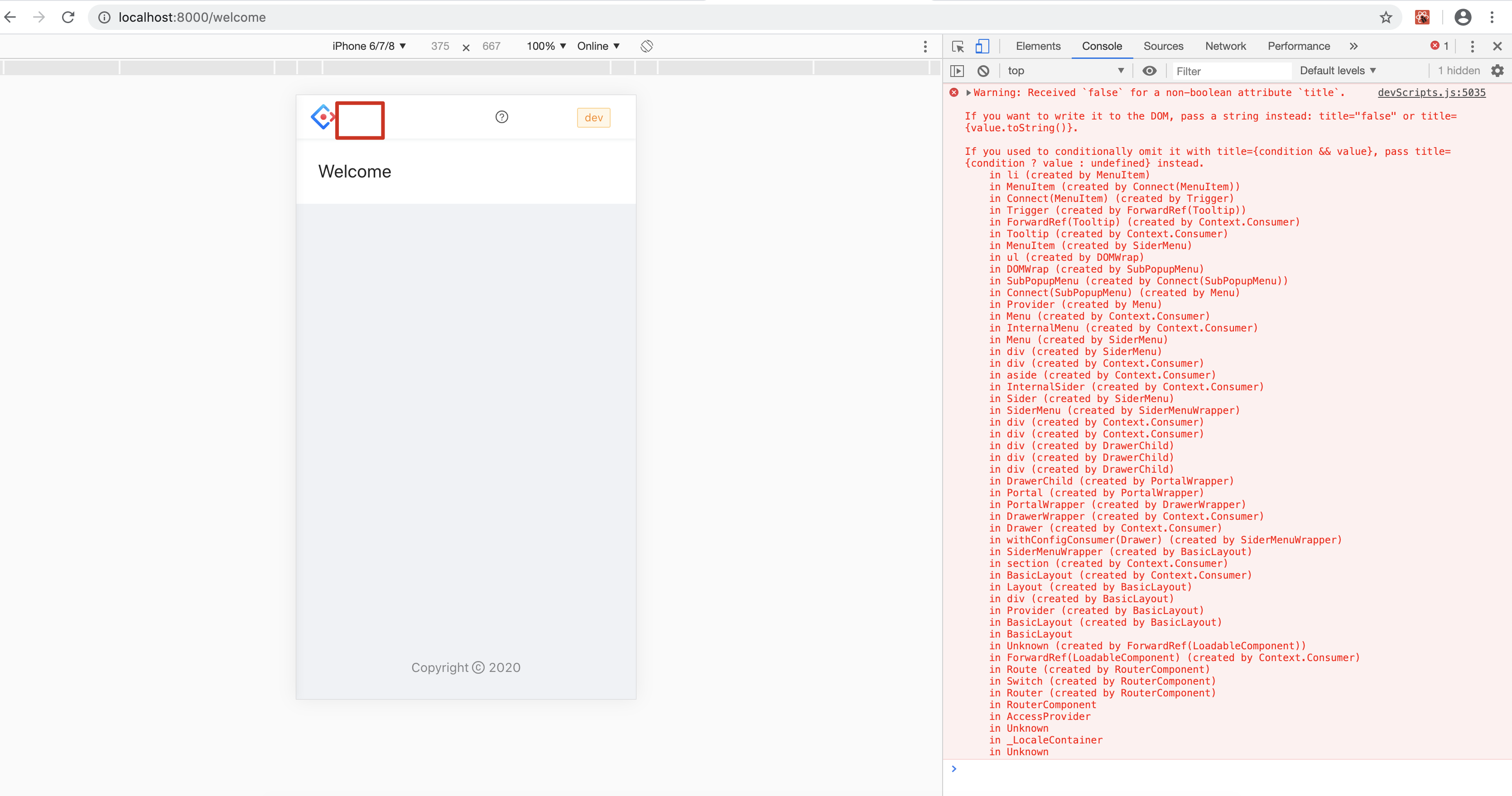1512x796 pixels.
Task: Toggle the device toolbar
Action: (x=982, y=46)
